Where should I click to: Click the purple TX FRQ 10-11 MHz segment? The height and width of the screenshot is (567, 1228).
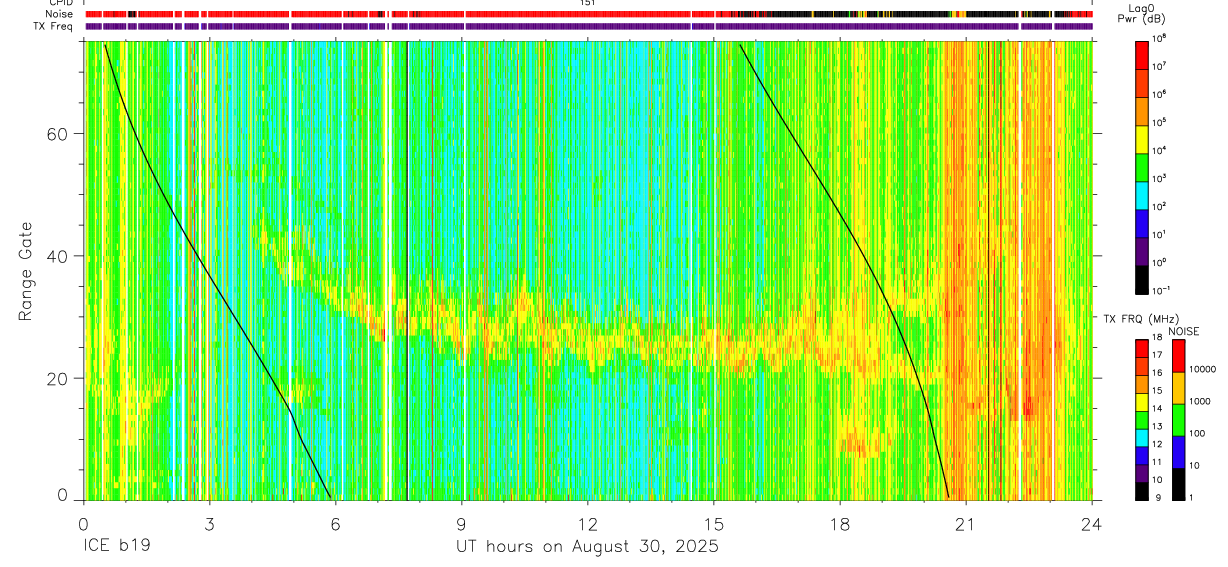point(1143,473)
